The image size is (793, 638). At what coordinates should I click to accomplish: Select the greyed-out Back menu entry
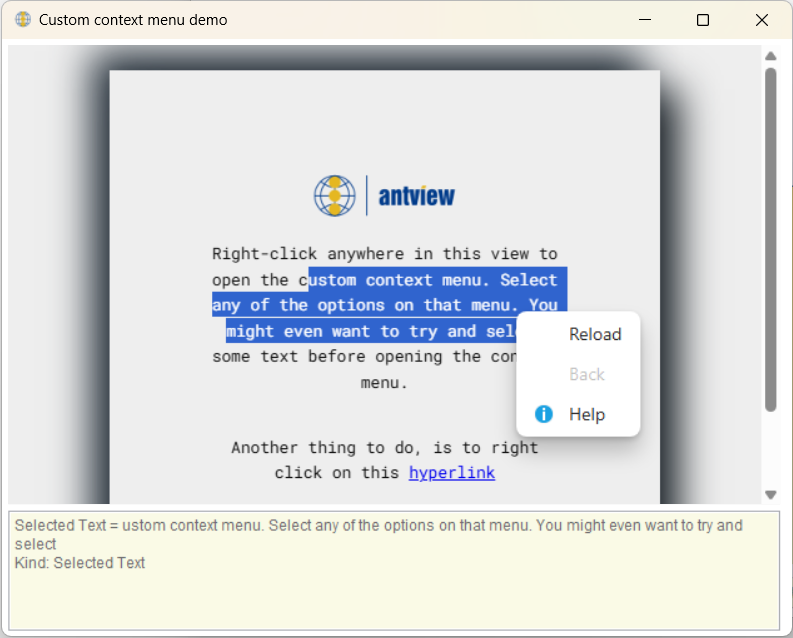point(587,374)
